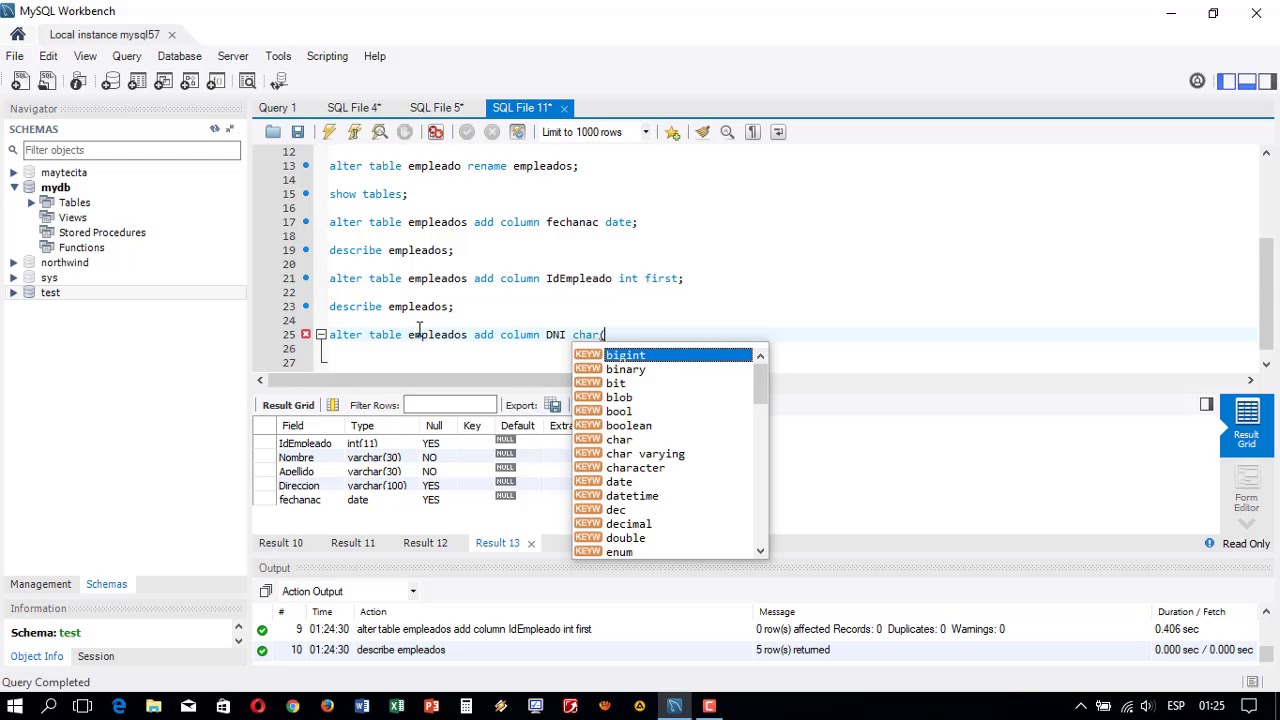The height and width of the screenshot is (720, 1280).
Task: Create a new function icon
Action: coord(215,81)
